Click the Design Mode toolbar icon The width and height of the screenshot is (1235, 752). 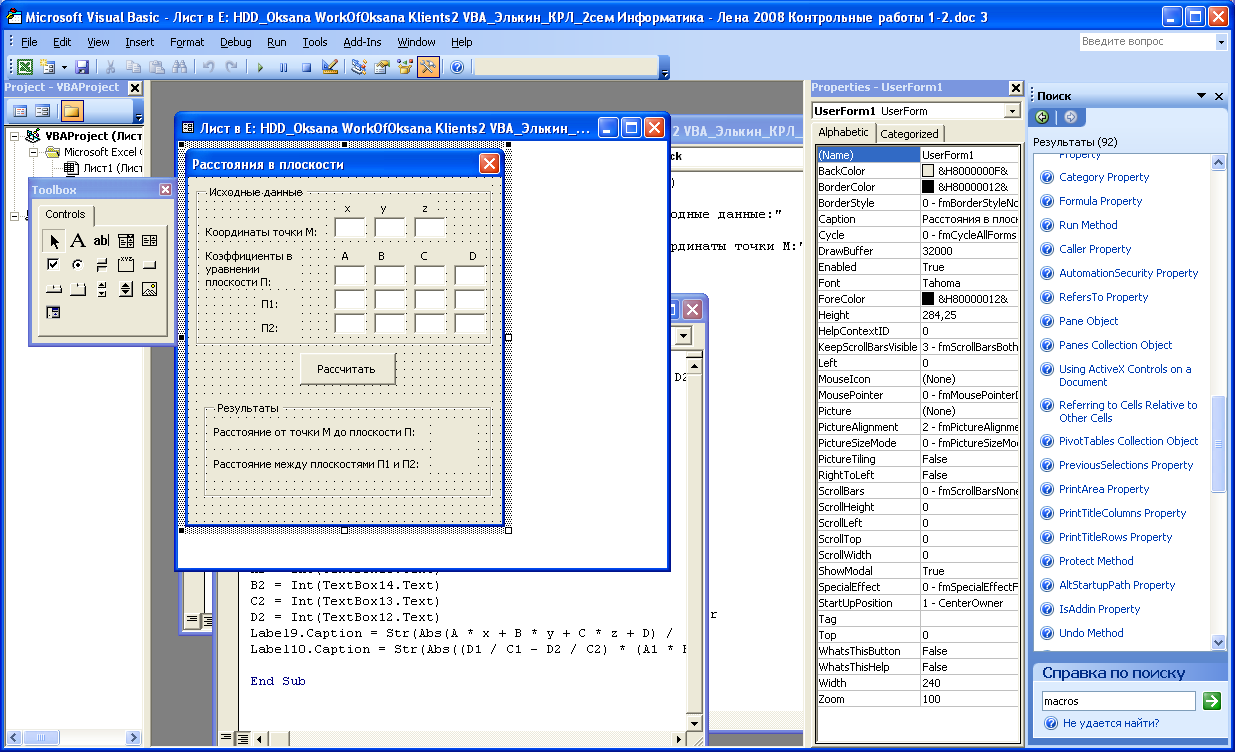330,67
